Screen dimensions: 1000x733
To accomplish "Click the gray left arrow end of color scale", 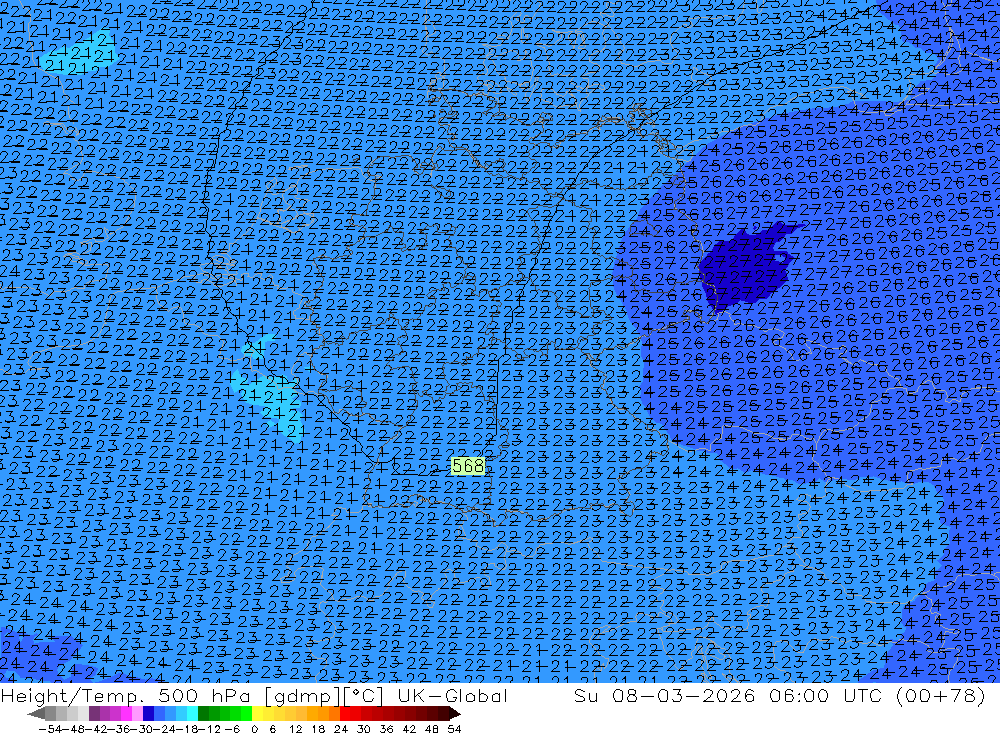I will 37,713.
